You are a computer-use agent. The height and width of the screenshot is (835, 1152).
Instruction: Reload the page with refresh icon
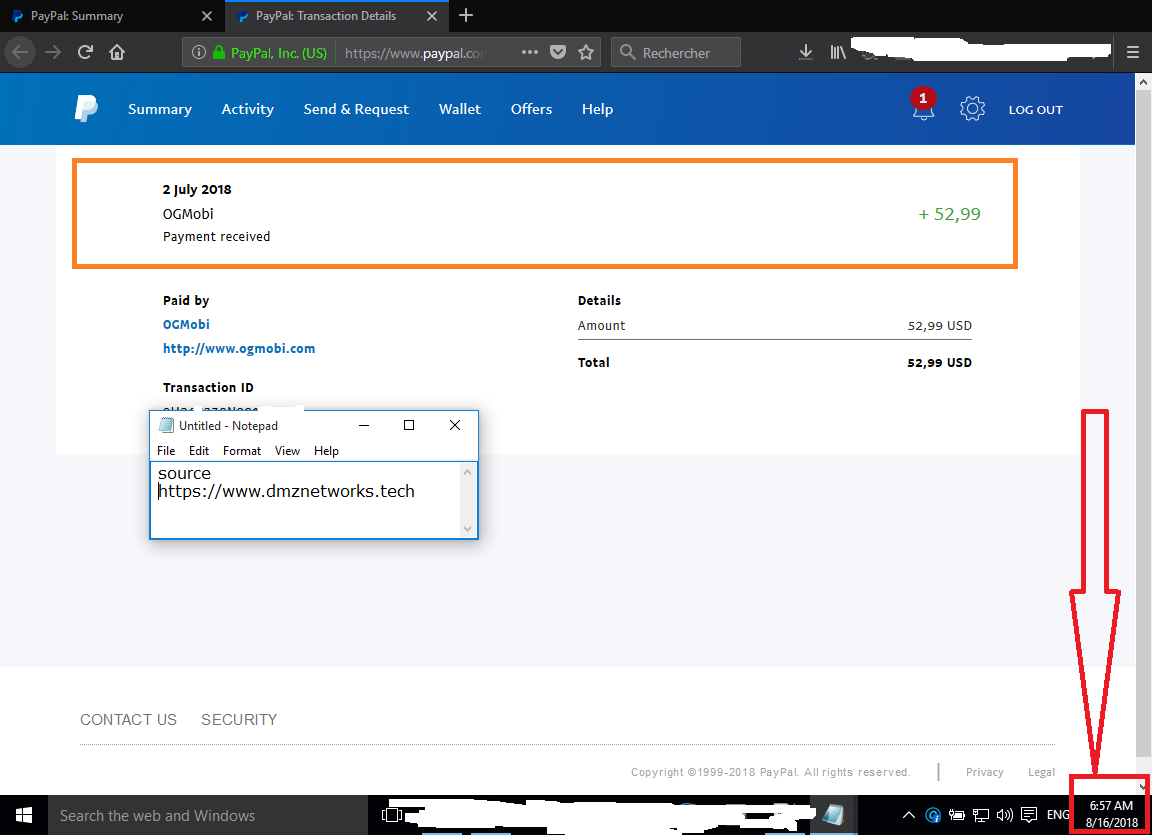point(85,52)
